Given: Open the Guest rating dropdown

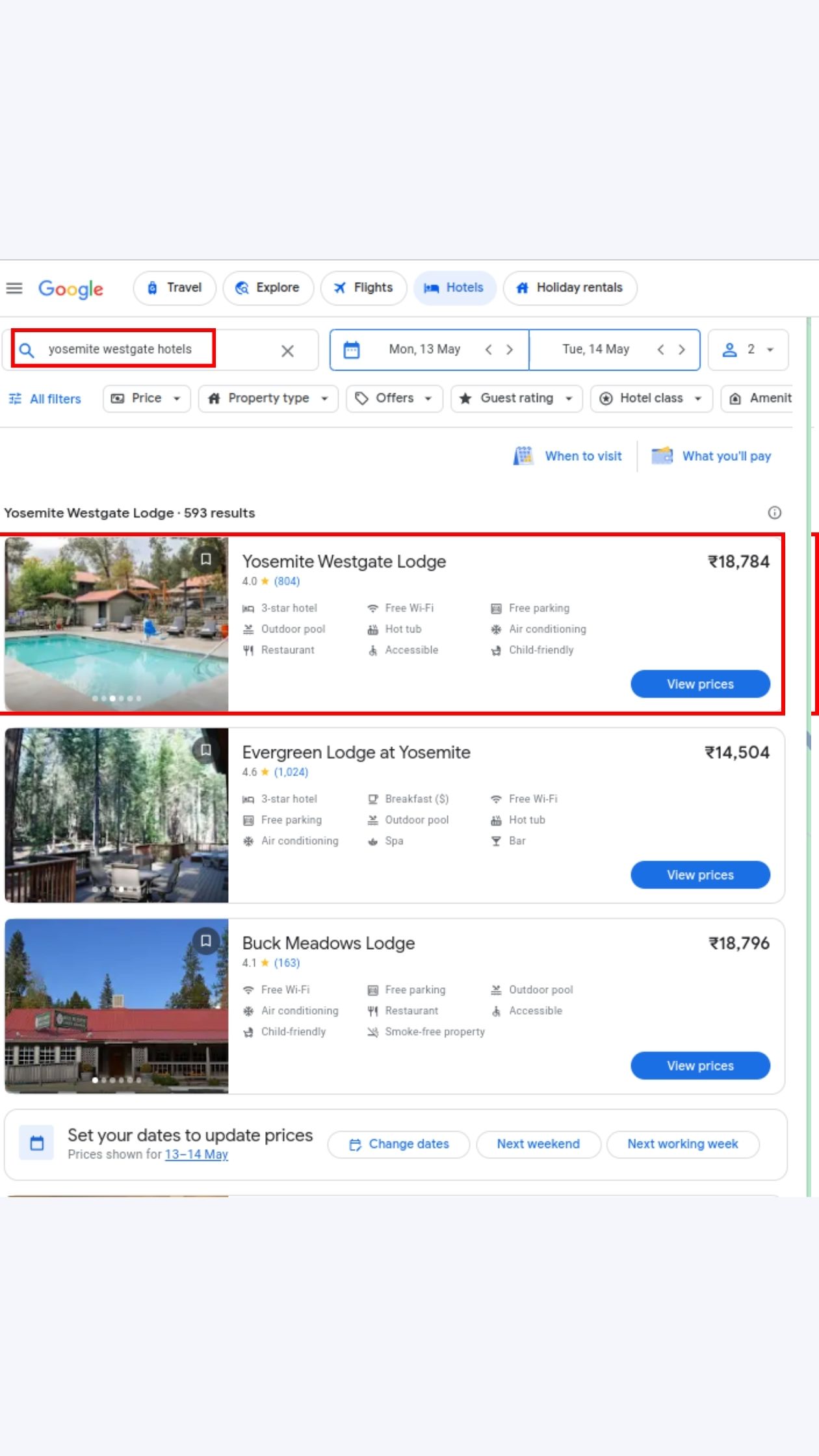Looking at the screenshot, I should tap(516, 398).
